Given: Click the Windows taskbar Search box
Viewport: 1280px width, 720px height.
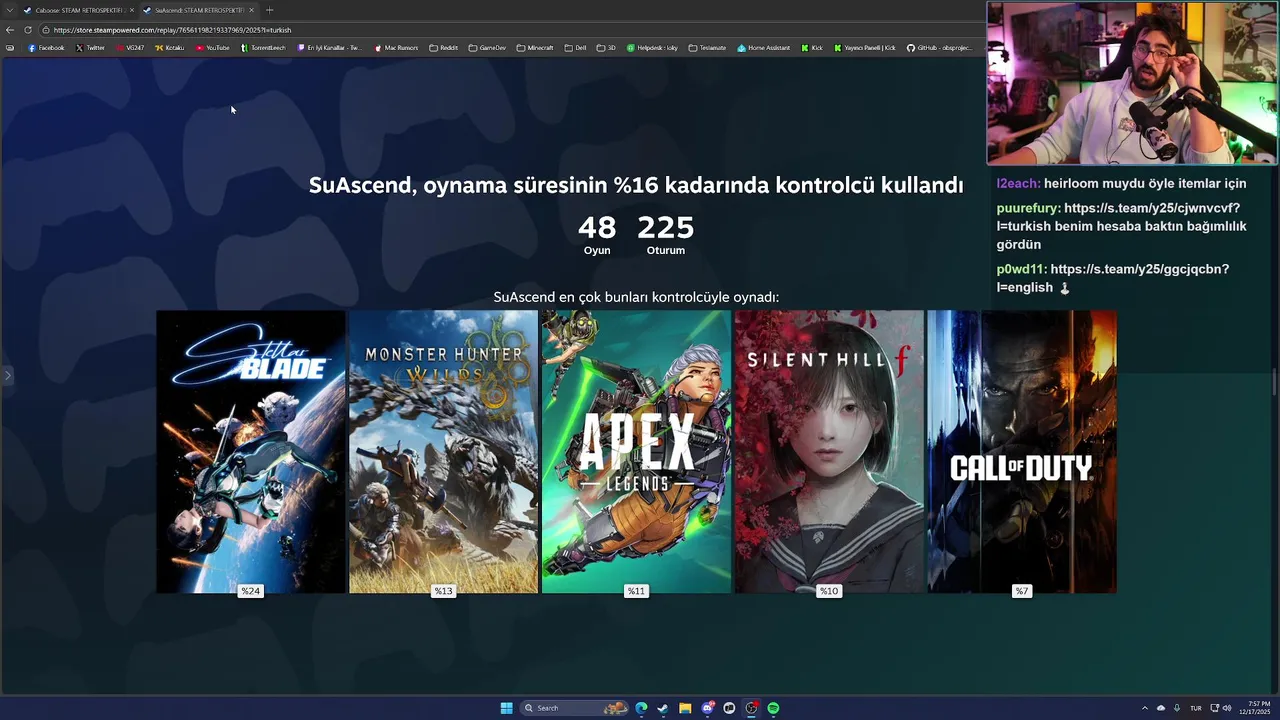Looking at the screenshot, I should [x=574, y=708].
